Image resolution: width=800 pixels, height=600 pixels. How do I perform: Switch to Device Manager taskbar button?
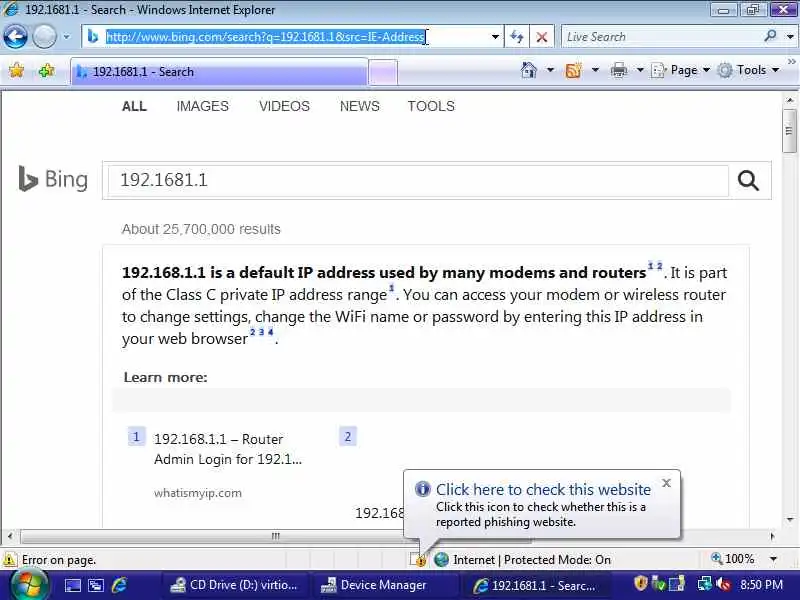383,585
